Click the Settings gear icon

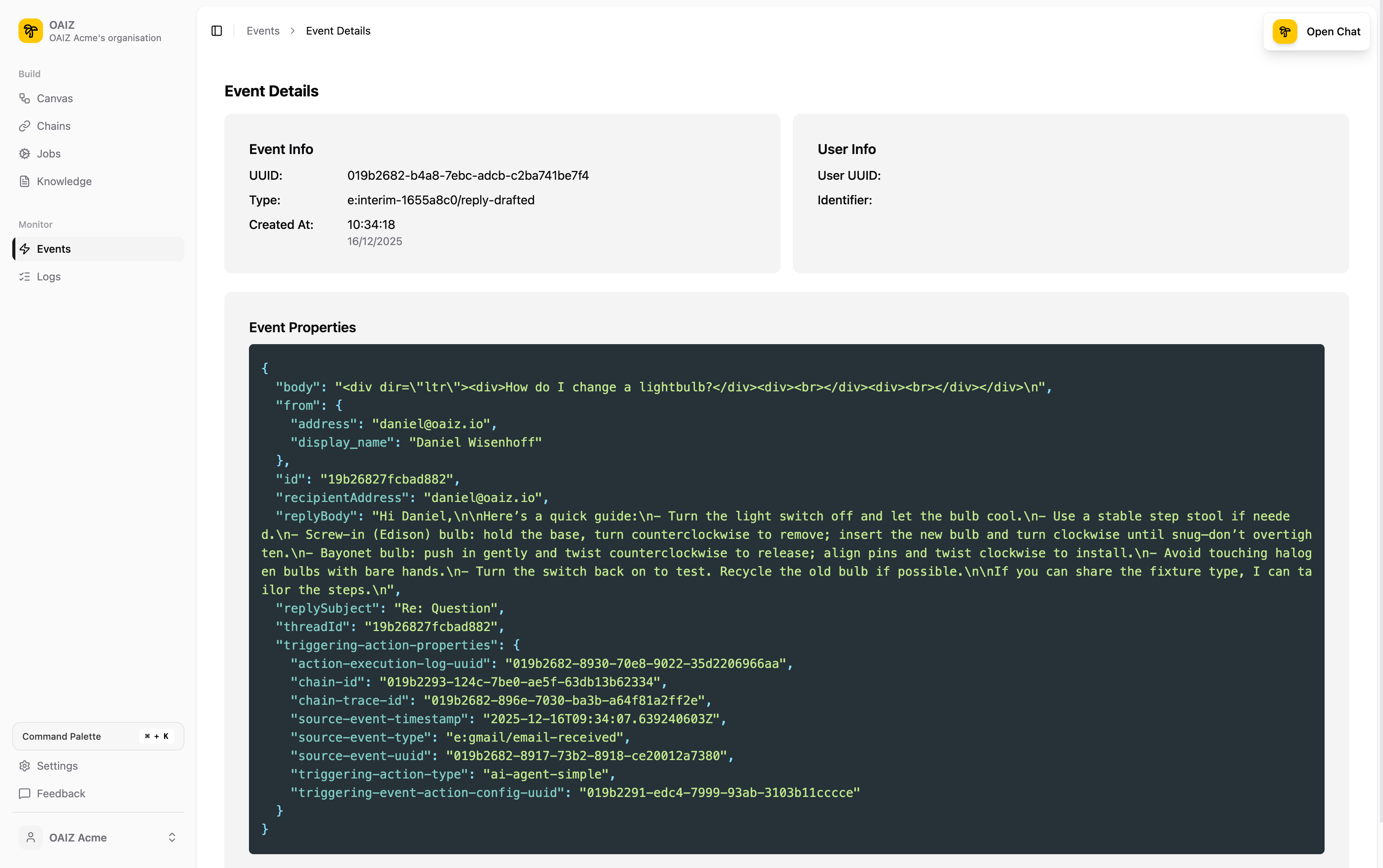pyautogui.click(x=25, y=766)
